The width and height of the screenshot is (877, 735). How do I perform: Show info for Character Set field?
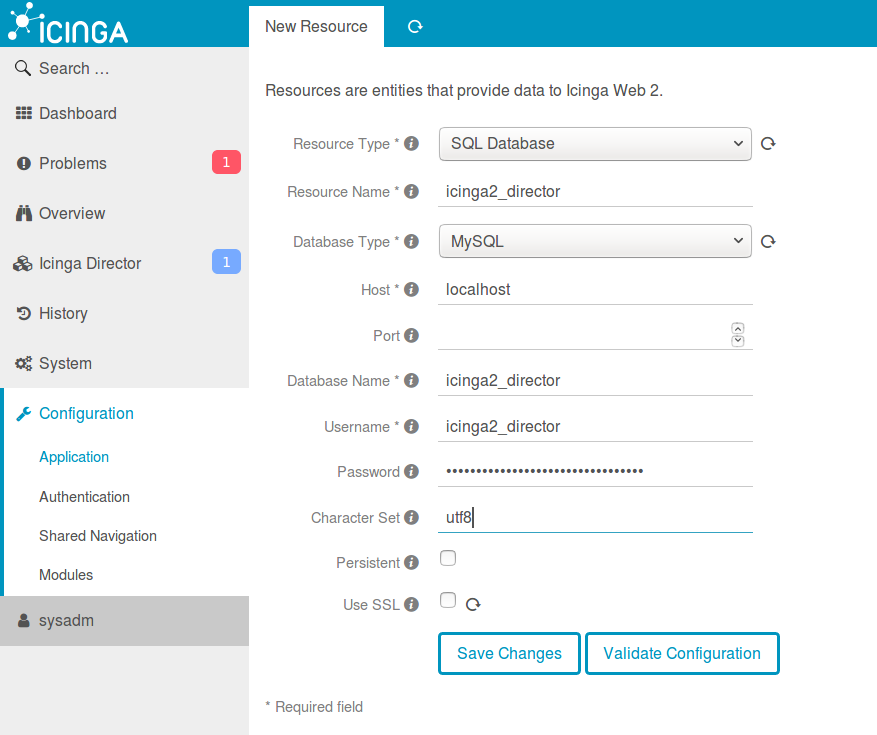[412, 517]
